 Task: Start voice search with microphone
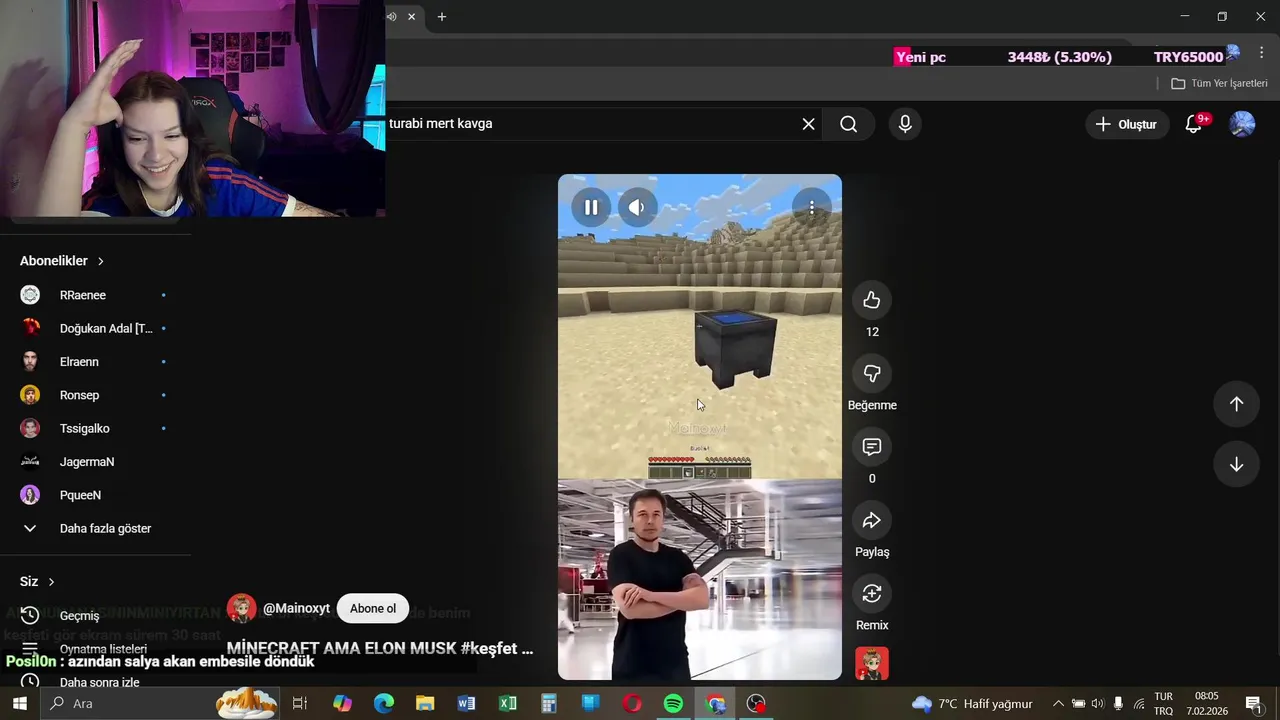click(x=905, y=124)
